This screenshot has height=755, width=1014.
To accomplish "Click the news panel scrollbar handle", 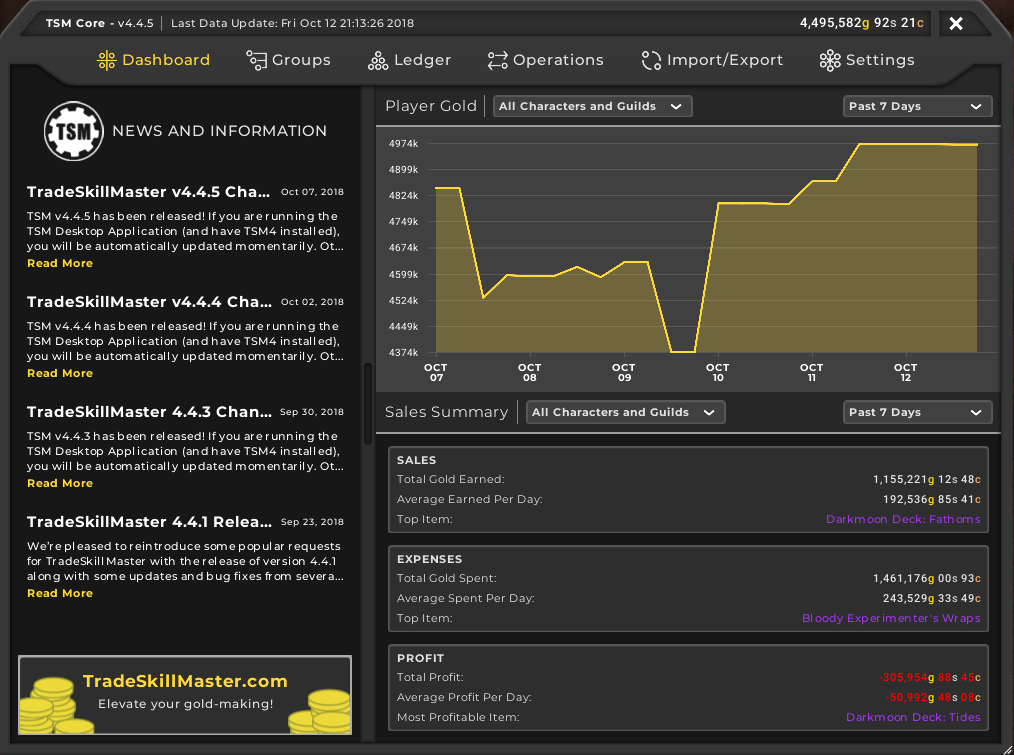I will [368, 404].
